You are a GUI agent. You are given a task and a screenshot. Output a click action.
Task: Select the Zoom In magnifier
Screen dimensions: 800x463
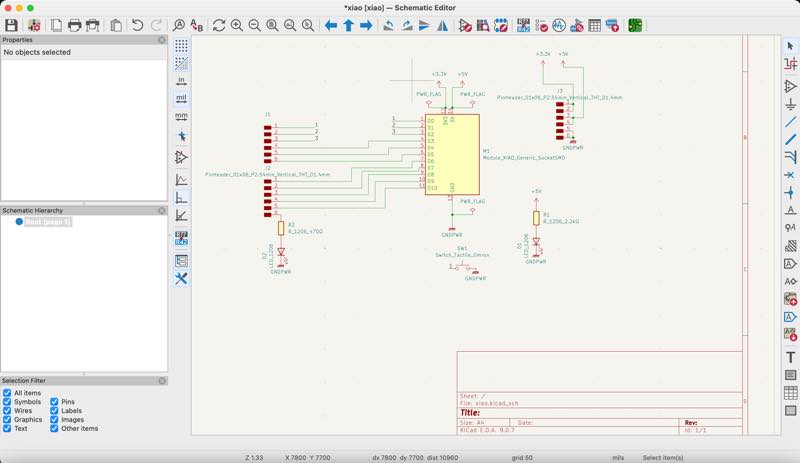(237, 25)
